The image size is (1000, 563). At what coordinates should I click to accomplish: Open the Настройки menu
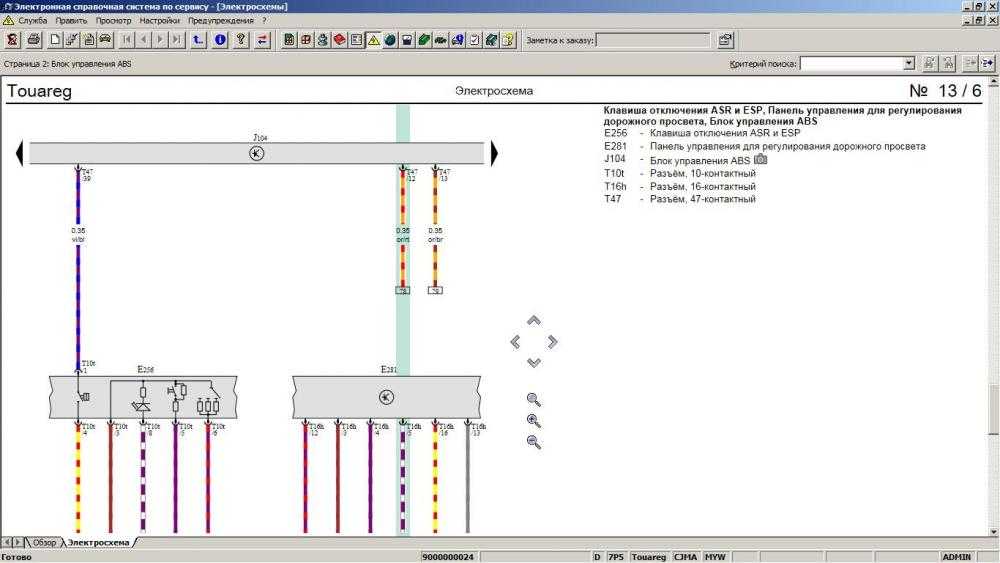(159, 20)
